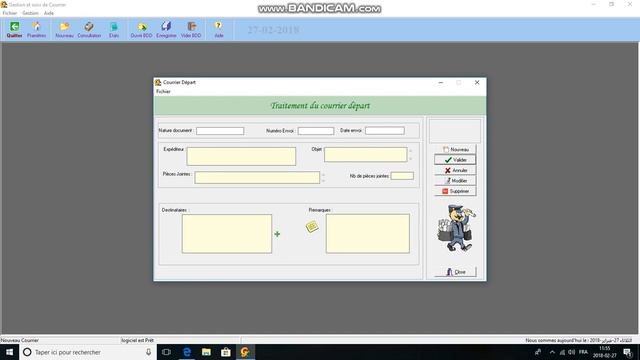640x360 pixels.
Task: Focus the Numéro Envoi field
Action: click(x=316, y=131)
